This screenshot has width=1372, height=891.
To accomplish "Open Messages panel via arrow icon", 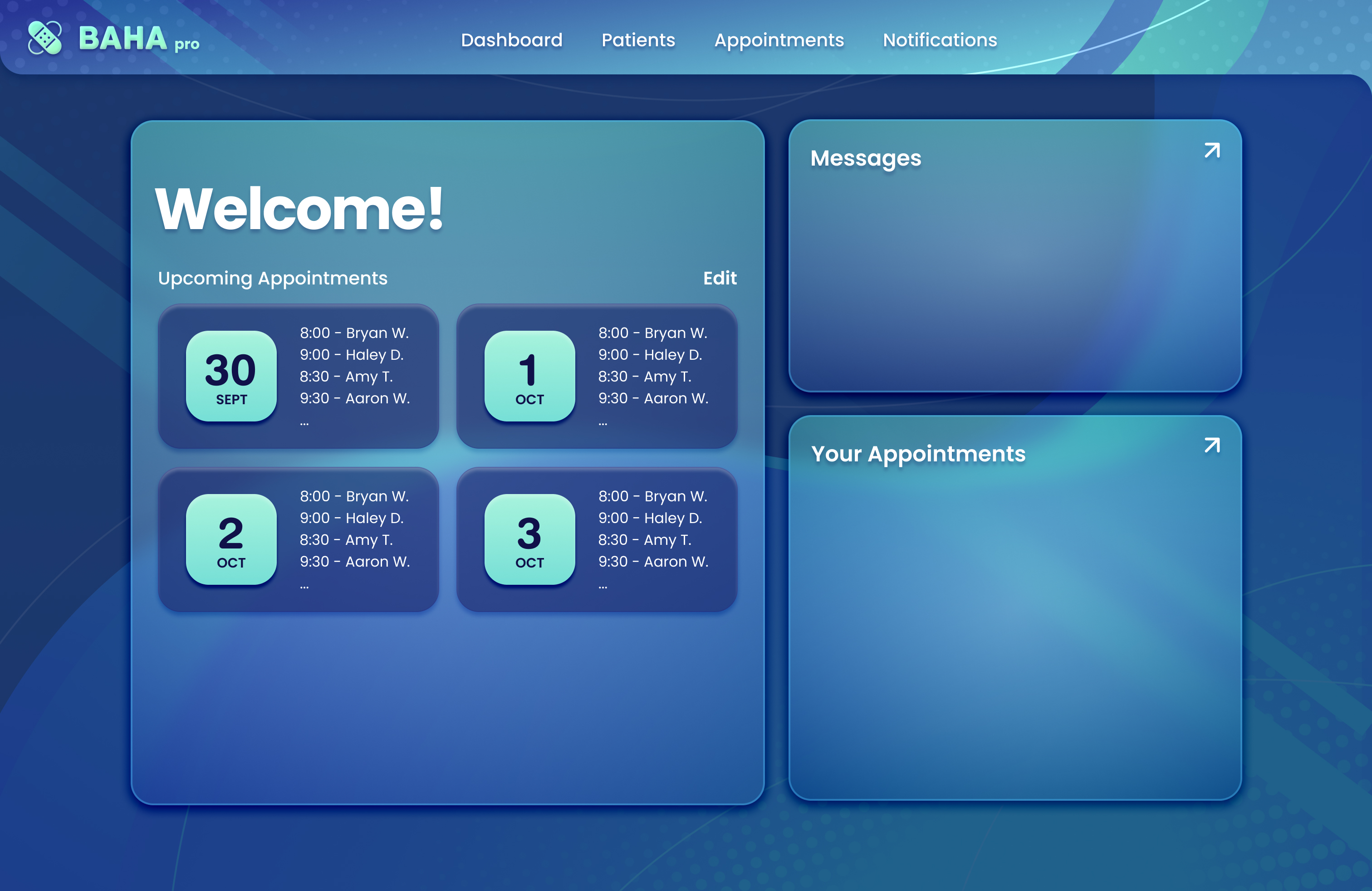I will click(1212, 151).
